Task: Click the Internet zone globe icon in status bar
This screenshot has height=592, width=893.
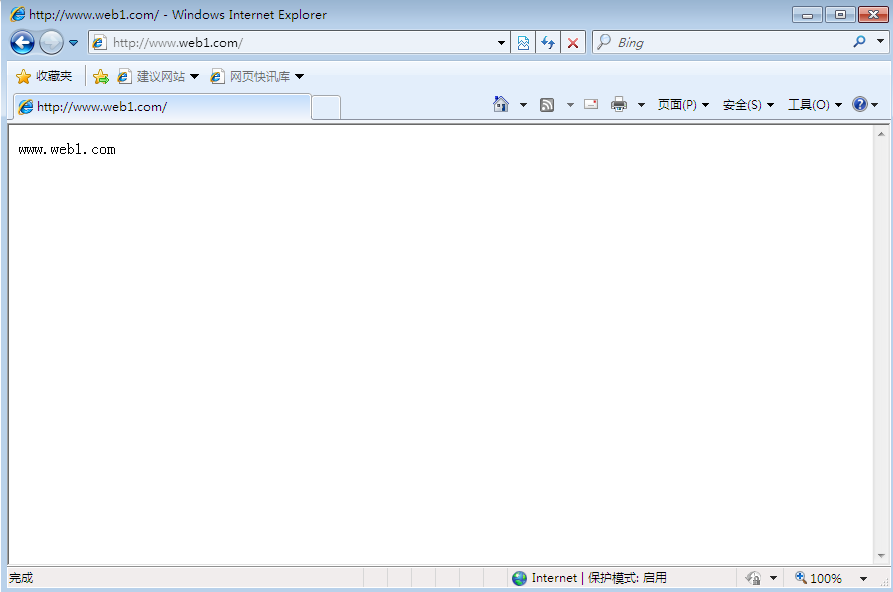Action: point(519,578)
